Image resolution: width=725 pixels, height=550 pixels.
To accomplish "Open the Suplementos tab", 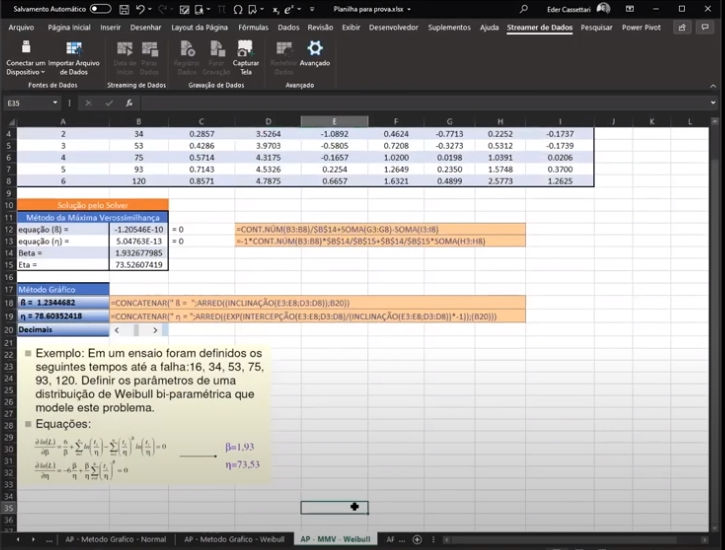I will (x=449, y=27).
